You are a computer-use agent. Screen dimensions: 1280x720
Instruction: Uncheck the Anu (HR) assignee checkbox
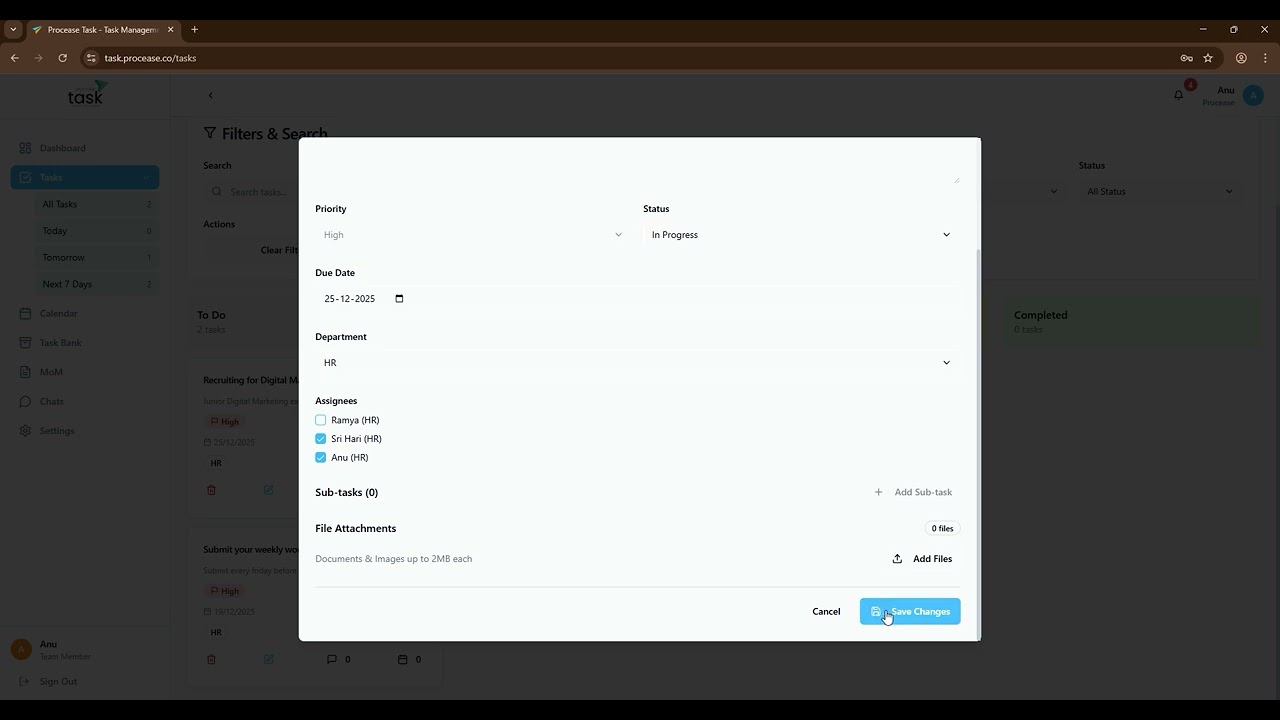(x=321, y=457)
